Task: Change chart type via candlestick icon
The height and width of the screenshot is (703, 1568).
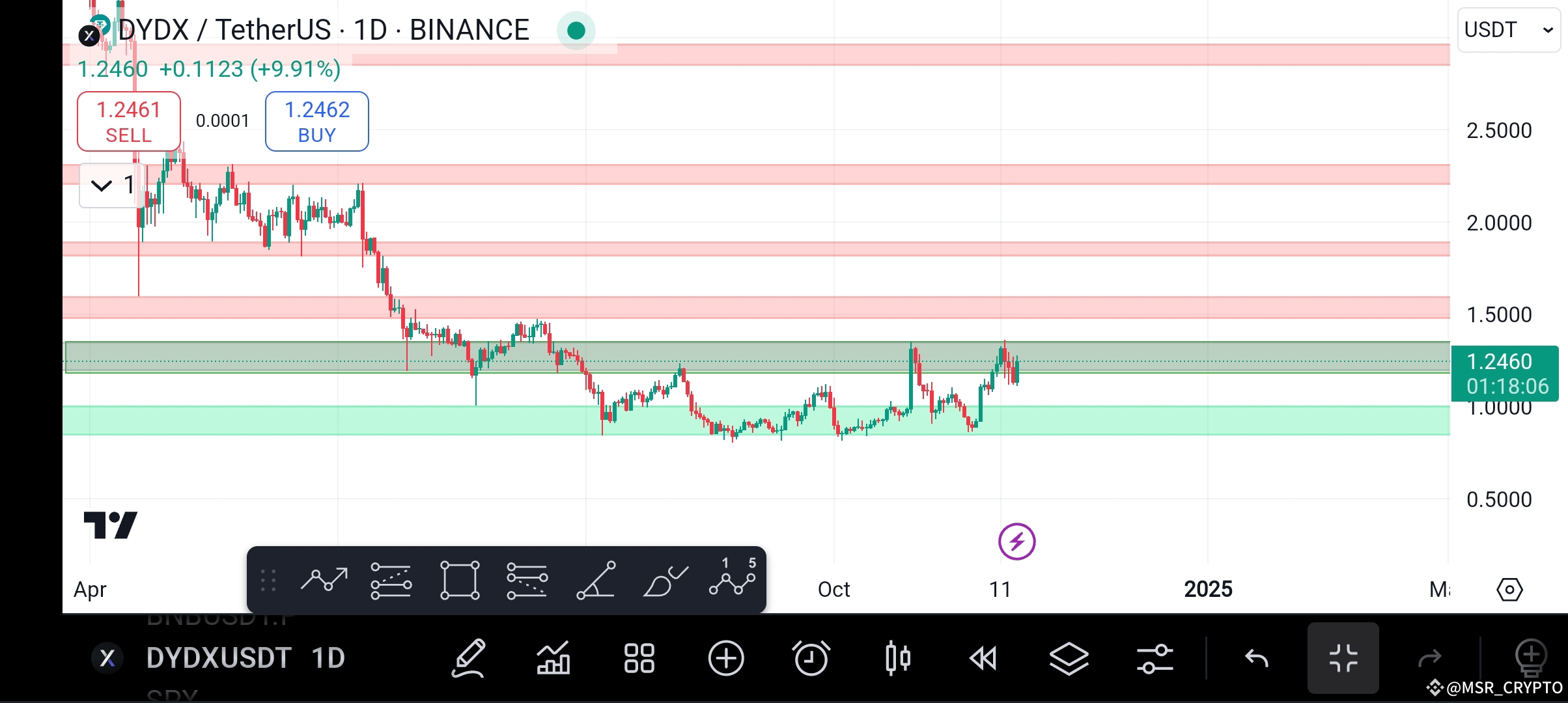Action: tap(898, 658)
